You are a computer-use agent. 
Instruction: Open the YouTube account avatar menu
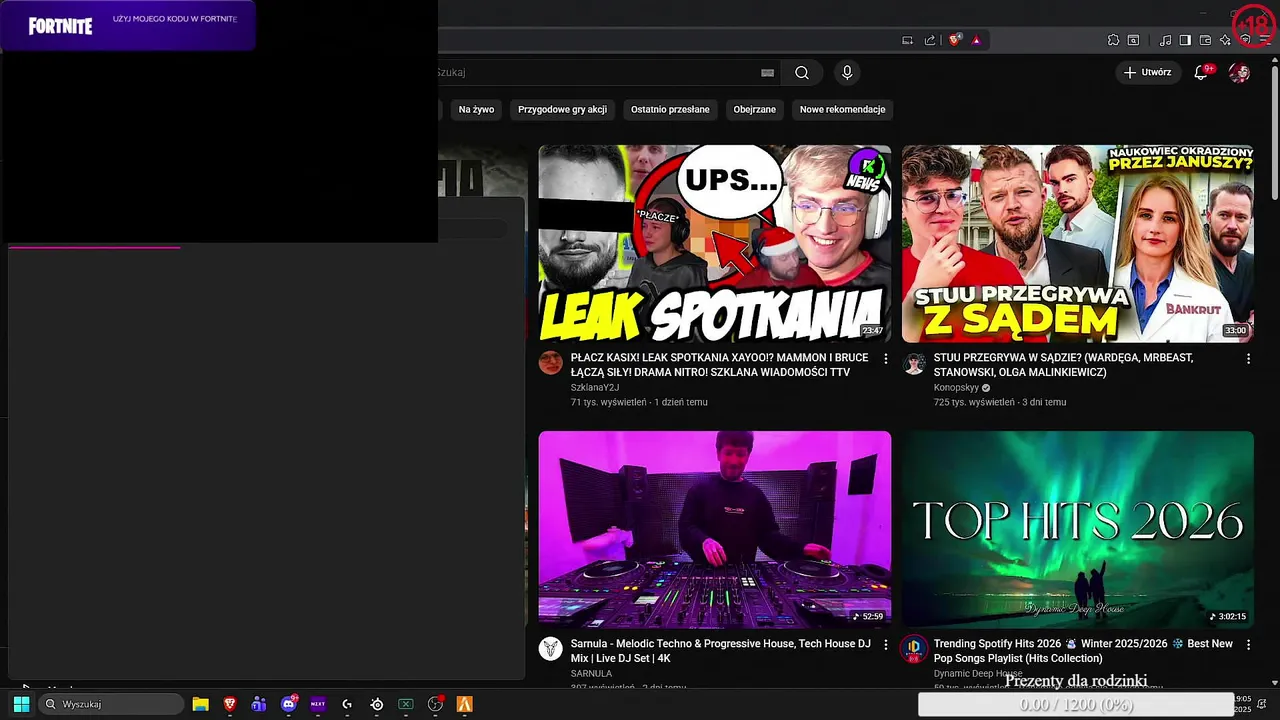(x=1239, y=72)
